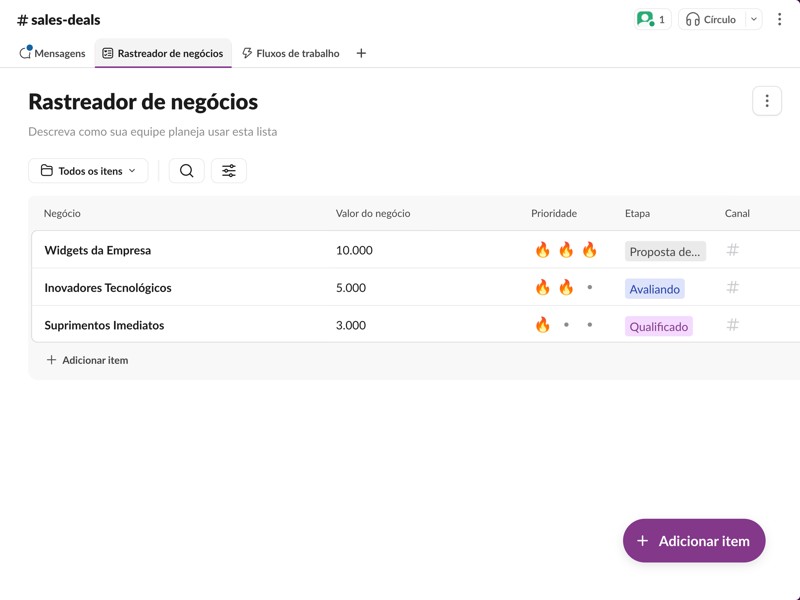This screenshot has width=800, height=600.
Task: Open search with the magnifier icon
Action: click(187, 170)
